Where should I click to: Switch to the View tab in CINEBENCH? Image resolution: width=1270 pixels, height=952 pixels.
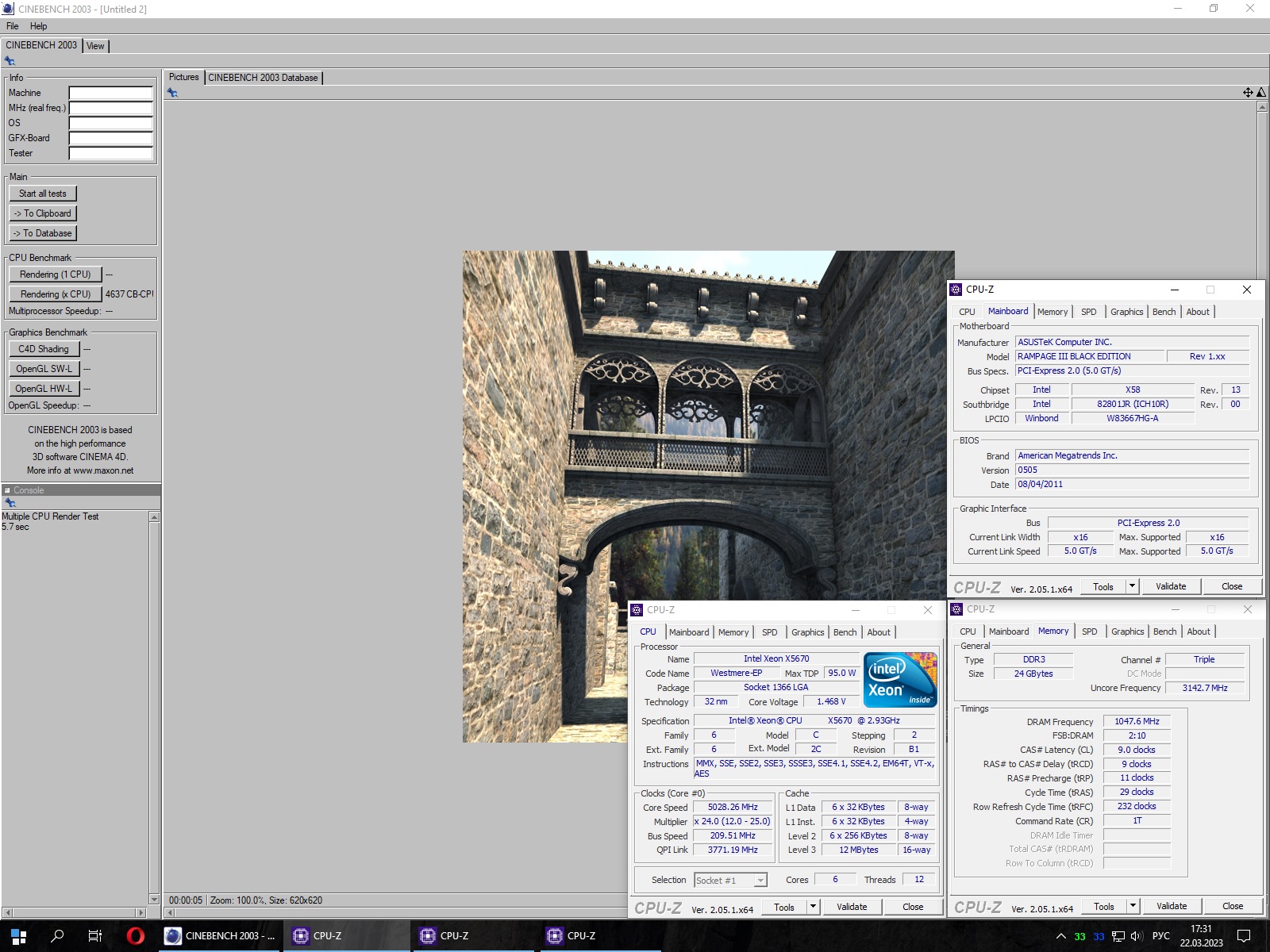(95, 46)
